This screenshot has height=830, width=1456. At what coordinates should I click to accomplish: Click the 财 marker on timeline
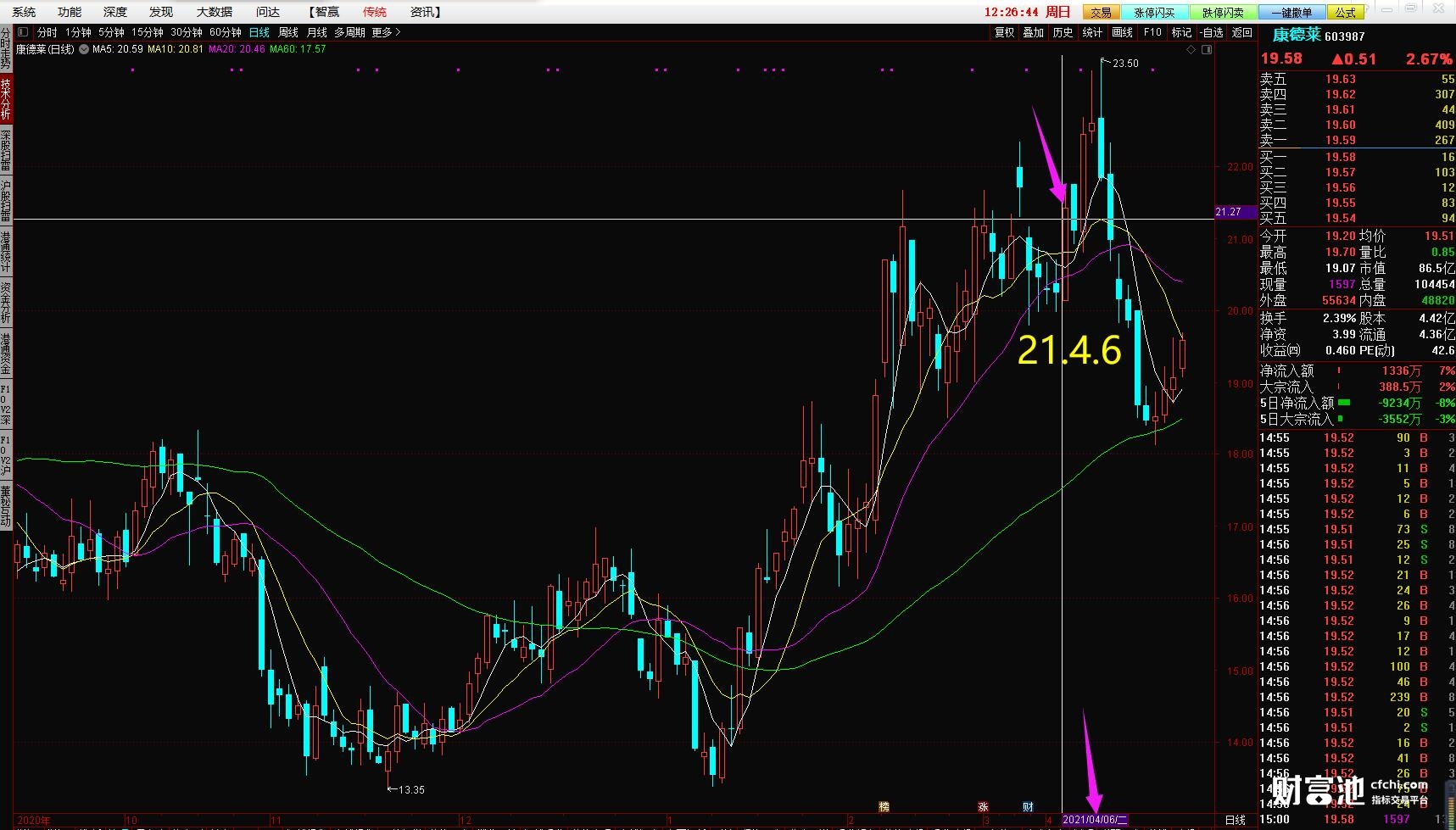[x=1028, y=807]
